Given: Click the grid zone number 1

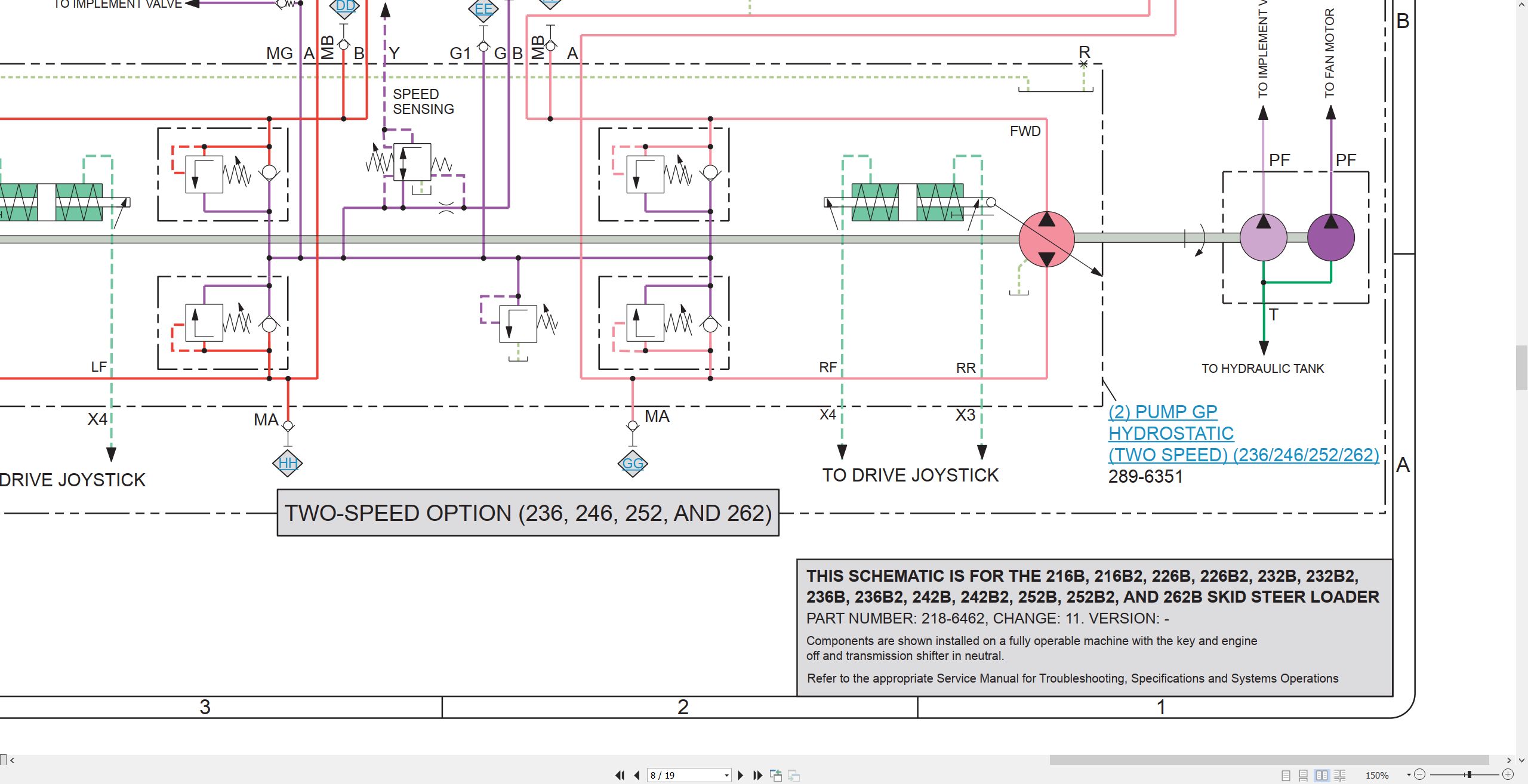Looking at the screenshot, I should point(1161,707).
